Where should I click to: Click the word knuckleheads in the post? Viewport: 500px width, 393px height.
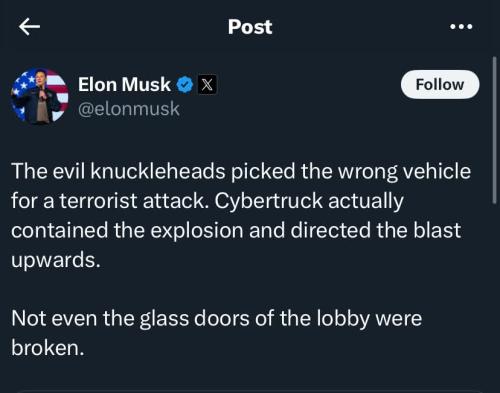point(158,171)
